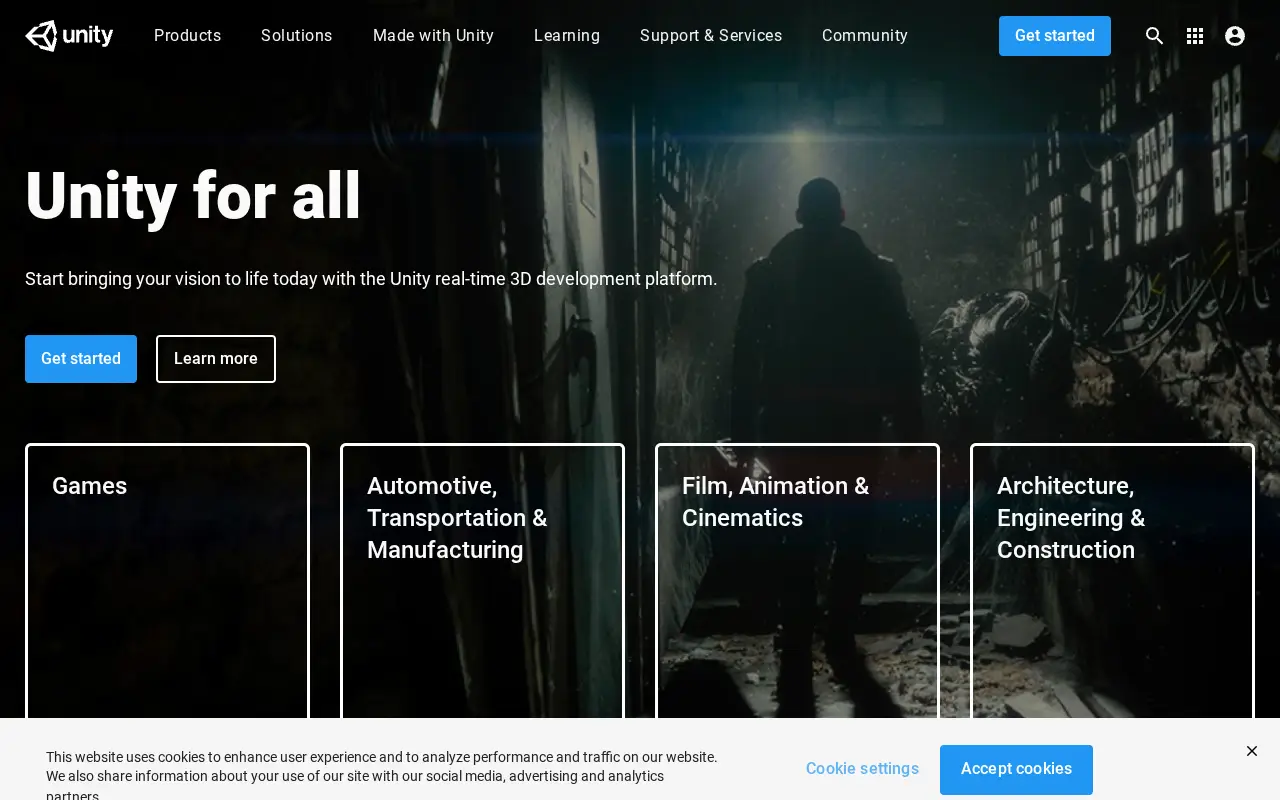Select the Automotive, Transportation & Manufacturing card

(482, 580)
